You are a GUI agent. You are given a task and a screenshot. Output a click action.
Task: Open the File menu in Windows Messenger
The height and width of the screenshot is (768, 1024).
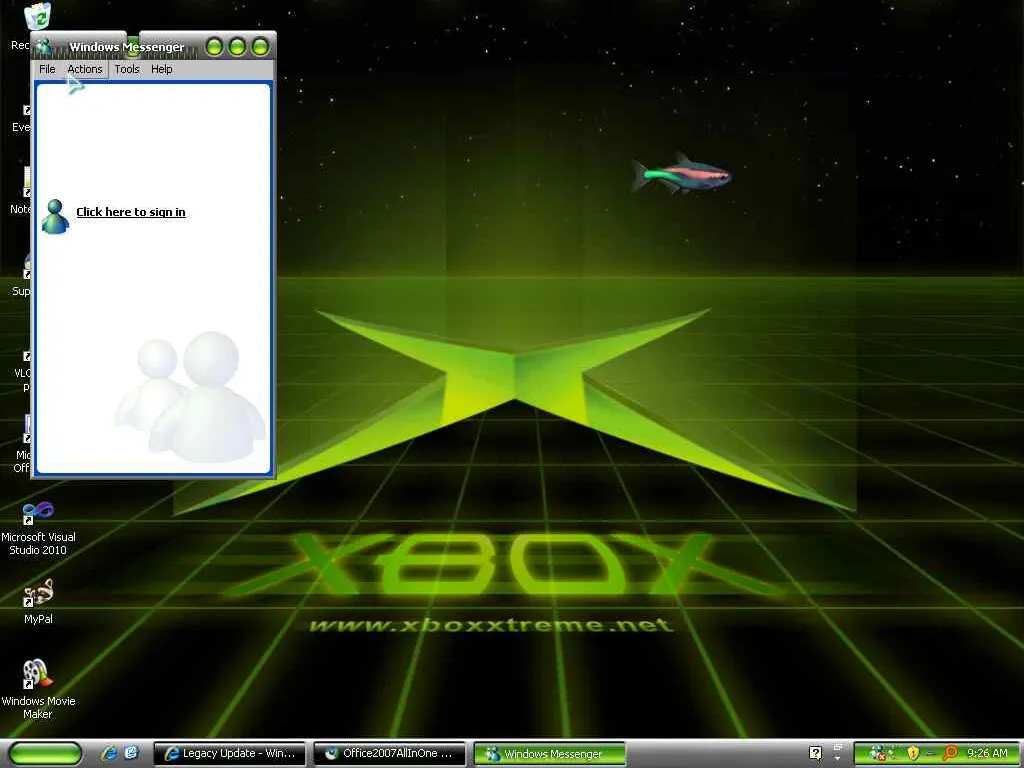(x=47, y=69)
